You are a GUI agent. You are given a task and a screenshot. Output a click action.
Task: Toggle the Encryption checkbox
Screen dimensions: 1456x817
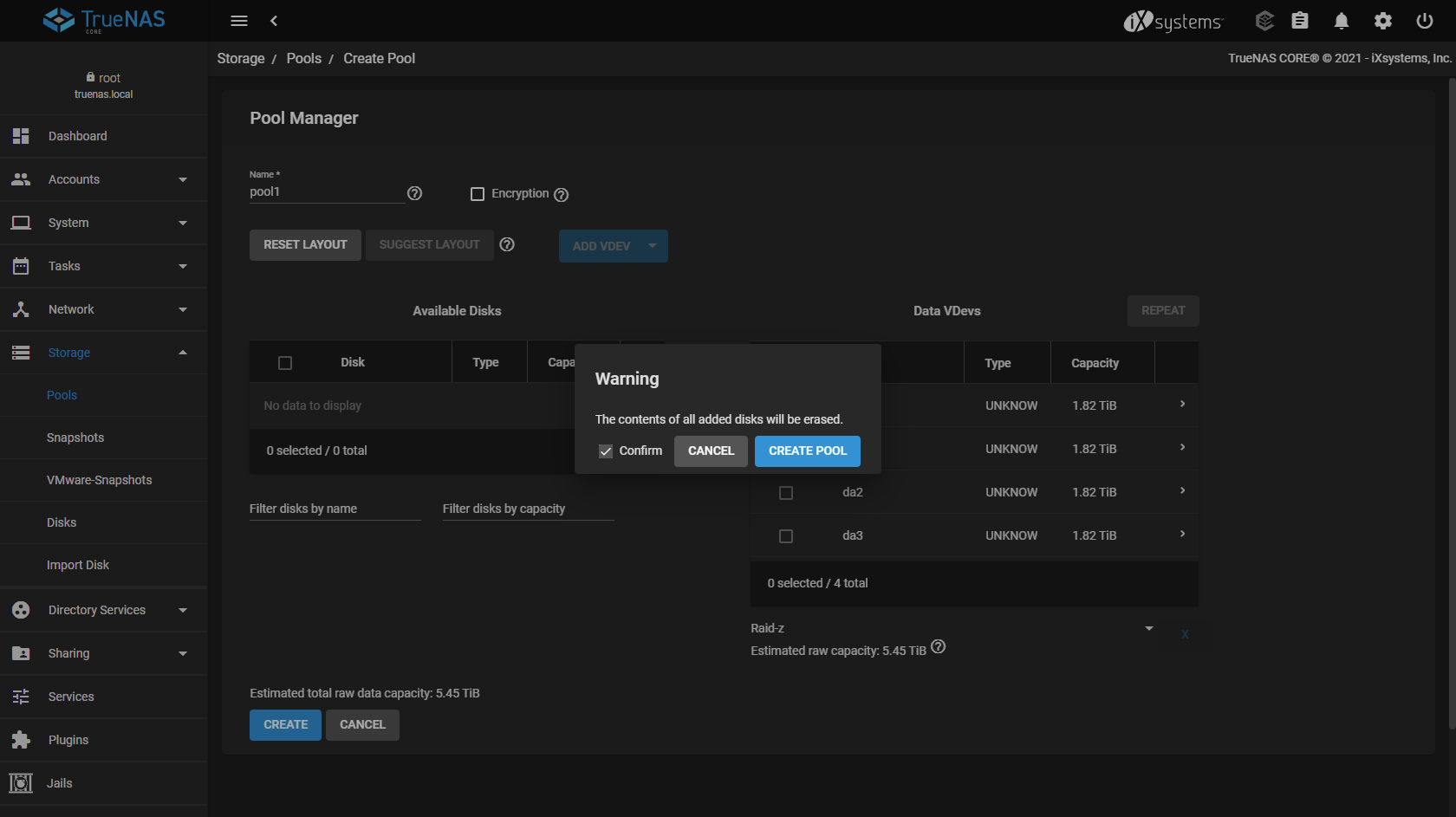478,194
